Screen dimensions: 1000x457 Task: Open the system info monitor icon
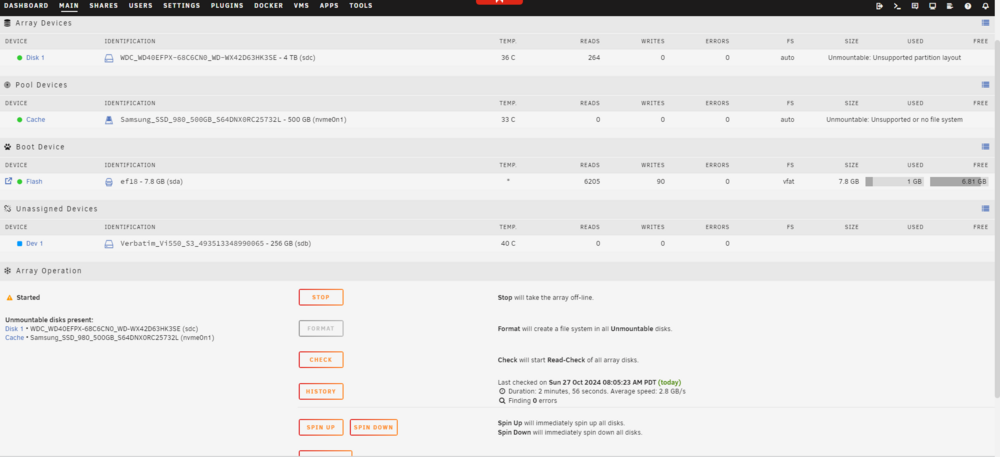(932, 6)
